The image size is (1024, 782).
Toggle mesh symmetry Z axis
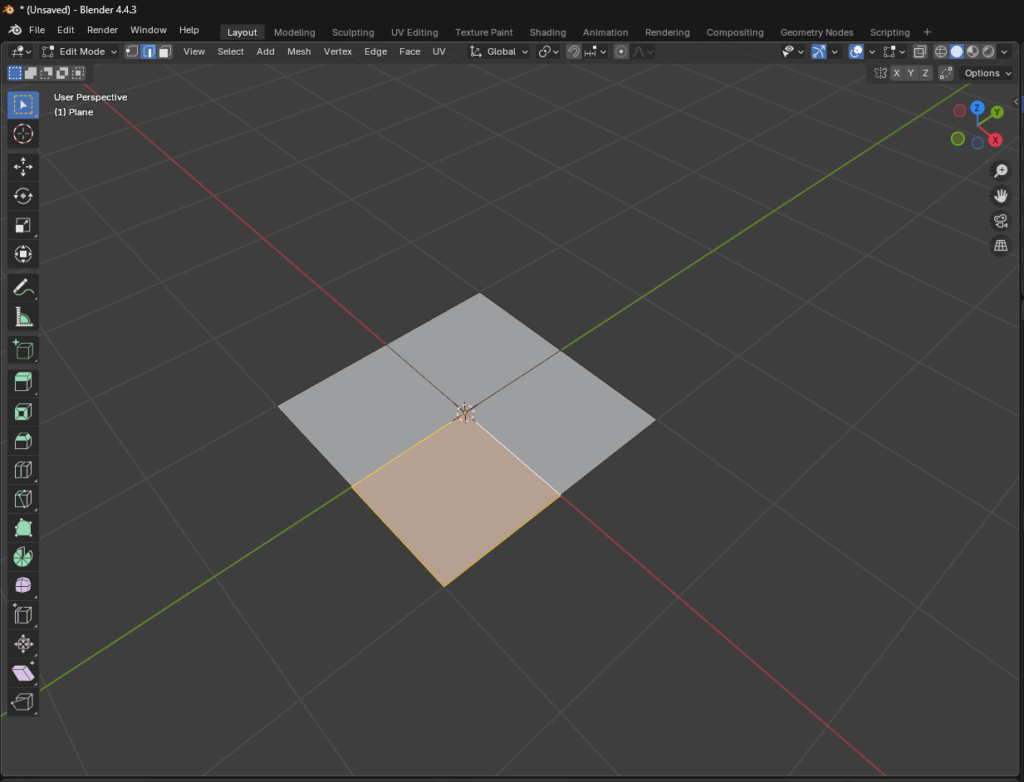tap(925, 73)
